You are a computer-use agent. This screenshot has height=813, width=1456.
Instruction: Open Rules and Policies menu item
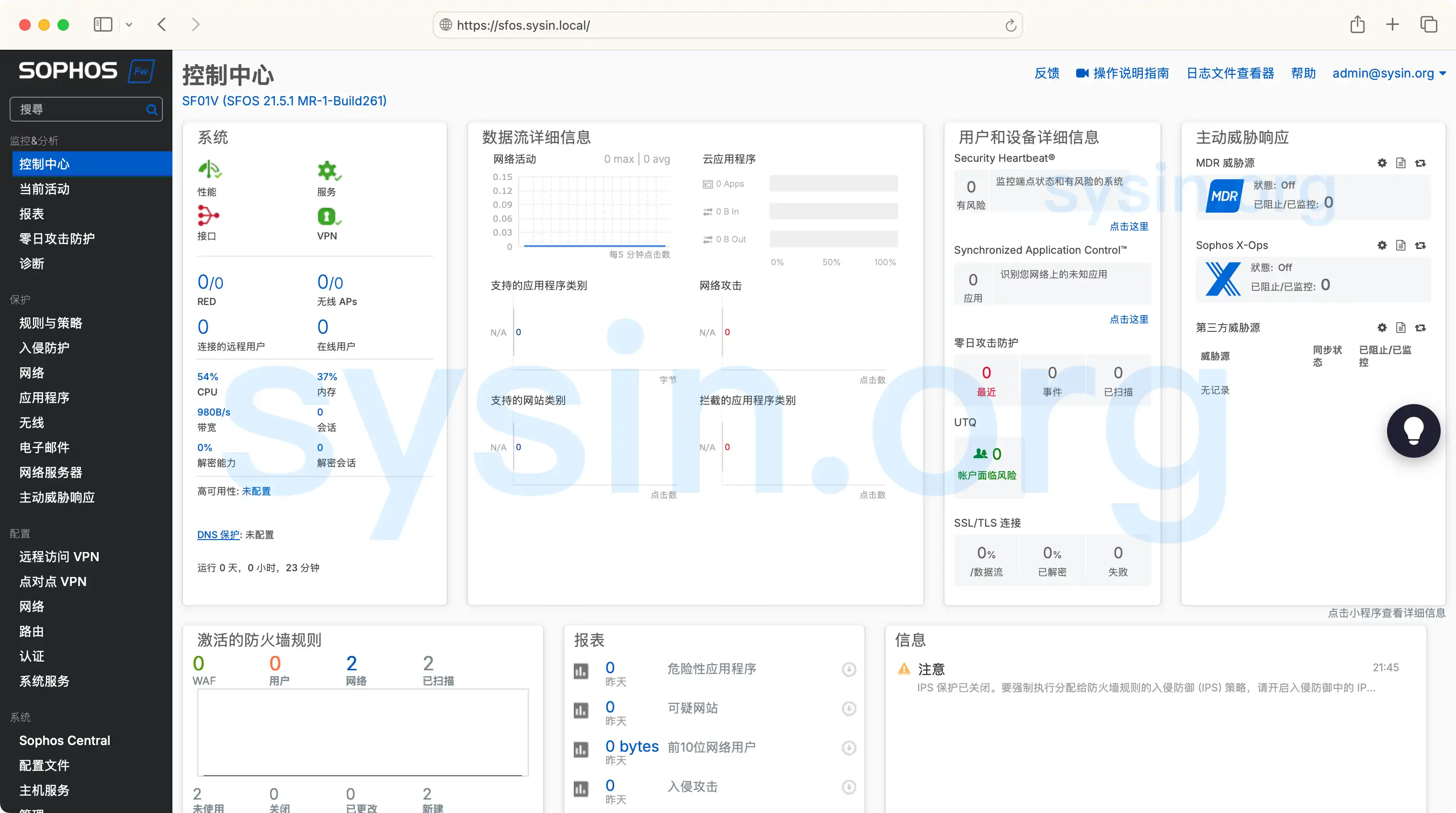tap(51, 323)
